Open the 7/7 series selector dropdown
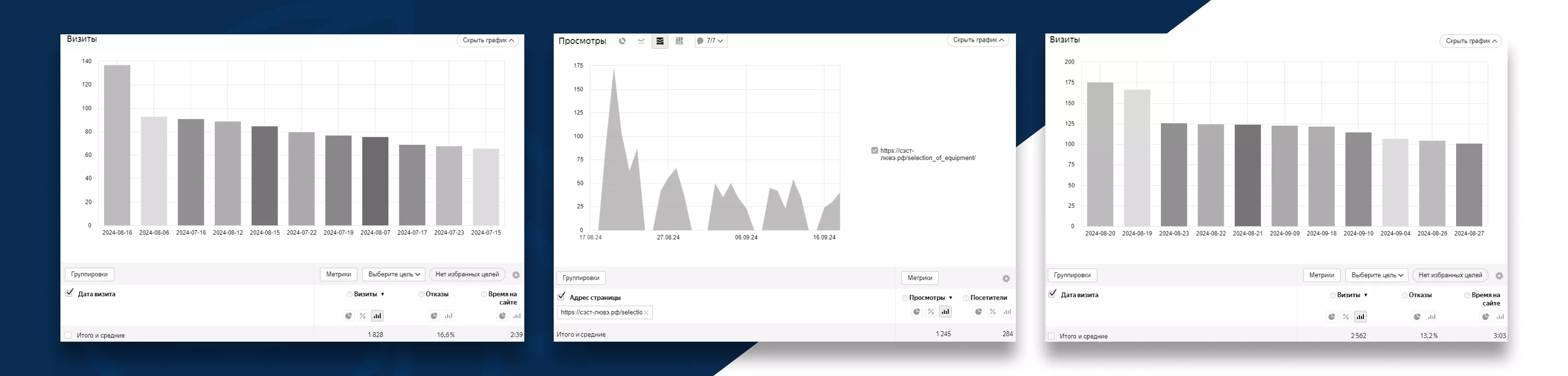Screen dimensions: 1568x376 711,41
